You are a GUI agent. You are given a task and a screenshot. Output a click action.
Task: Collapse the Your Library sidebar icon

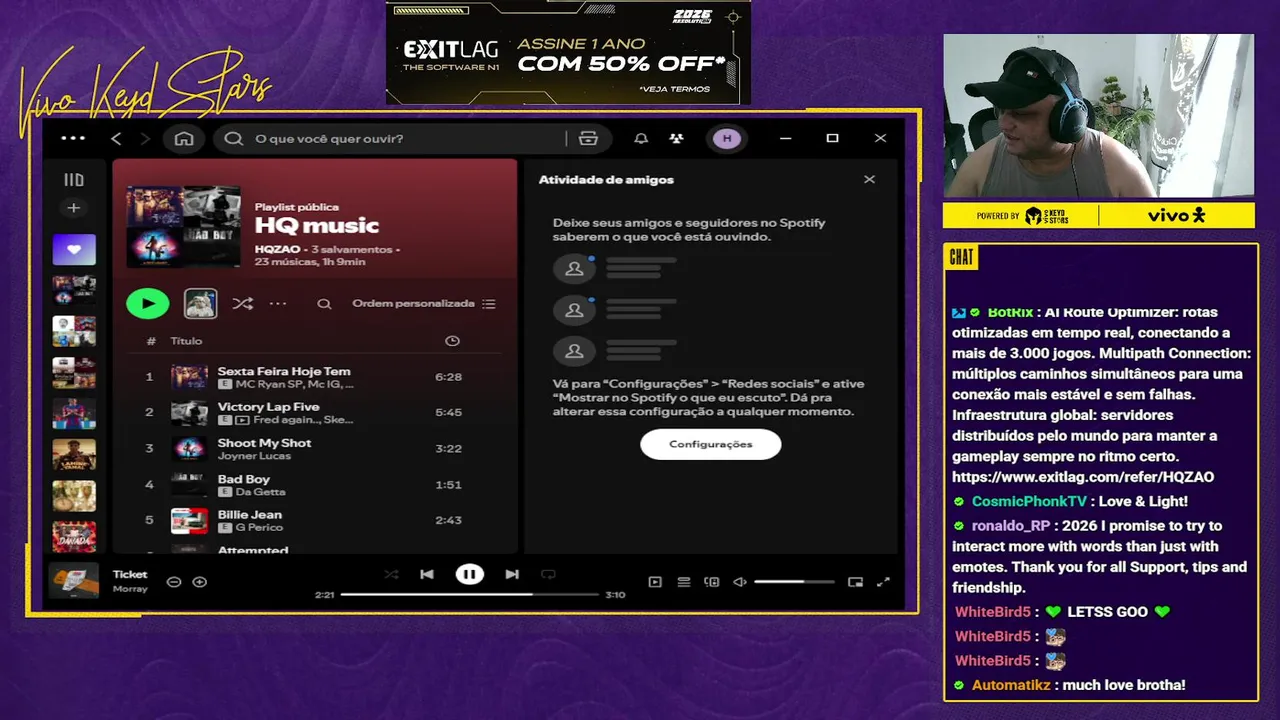[74, 180]
